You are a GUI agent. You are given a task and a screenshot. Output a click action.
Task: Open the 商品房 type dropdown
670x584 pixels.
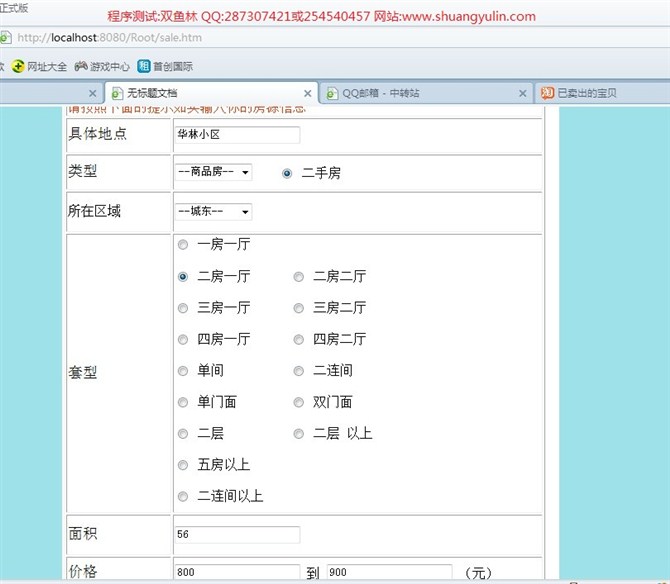coord(213,172)
